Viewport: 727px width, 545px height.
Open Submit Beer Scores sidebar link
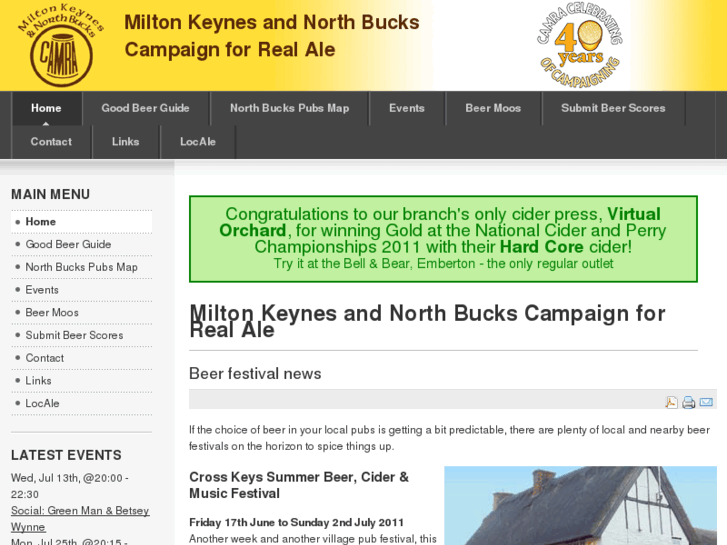click(82, 335)
